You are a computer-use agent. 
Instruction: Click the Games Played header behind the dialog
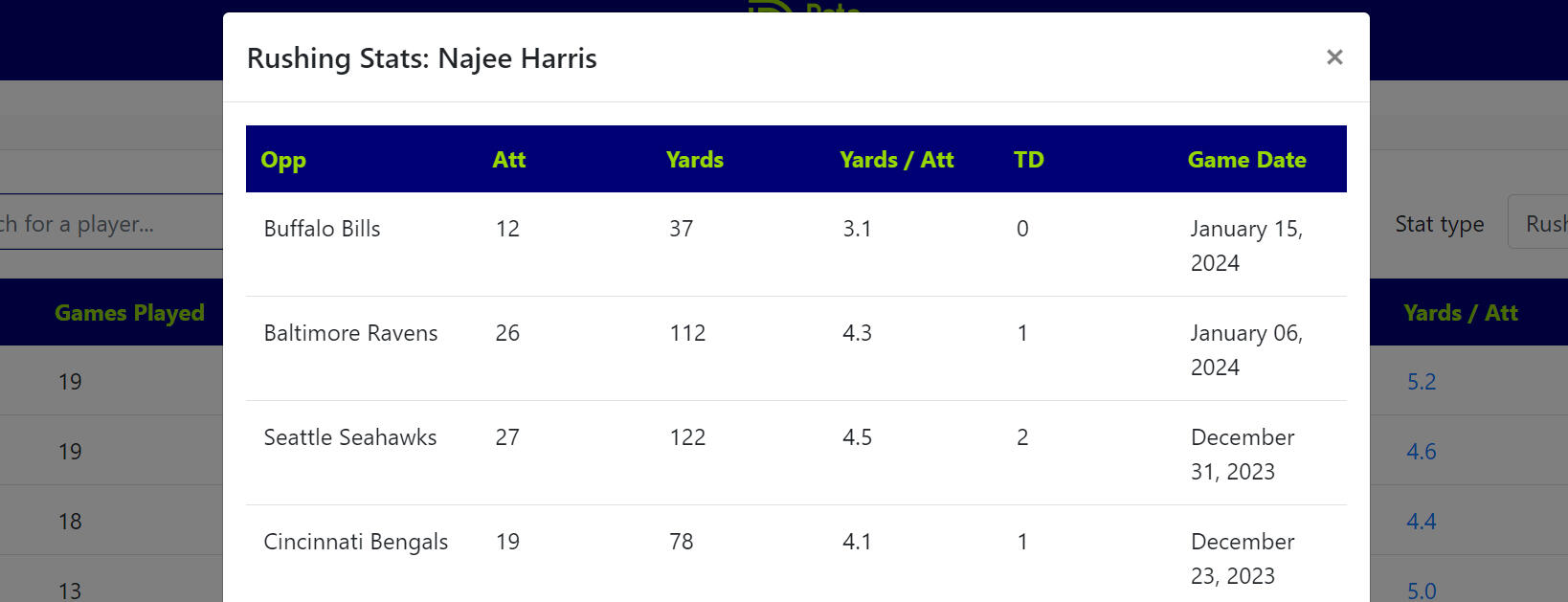click(129, 313)
